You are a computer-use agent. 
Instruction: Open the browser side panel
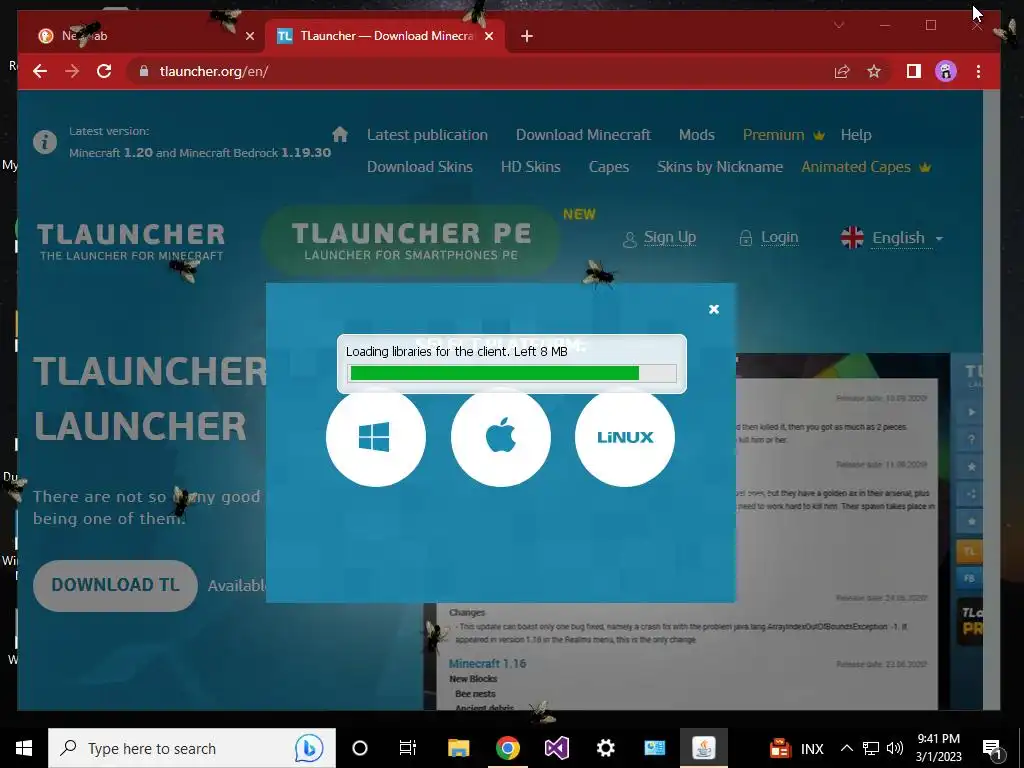[x=914, y=71]
